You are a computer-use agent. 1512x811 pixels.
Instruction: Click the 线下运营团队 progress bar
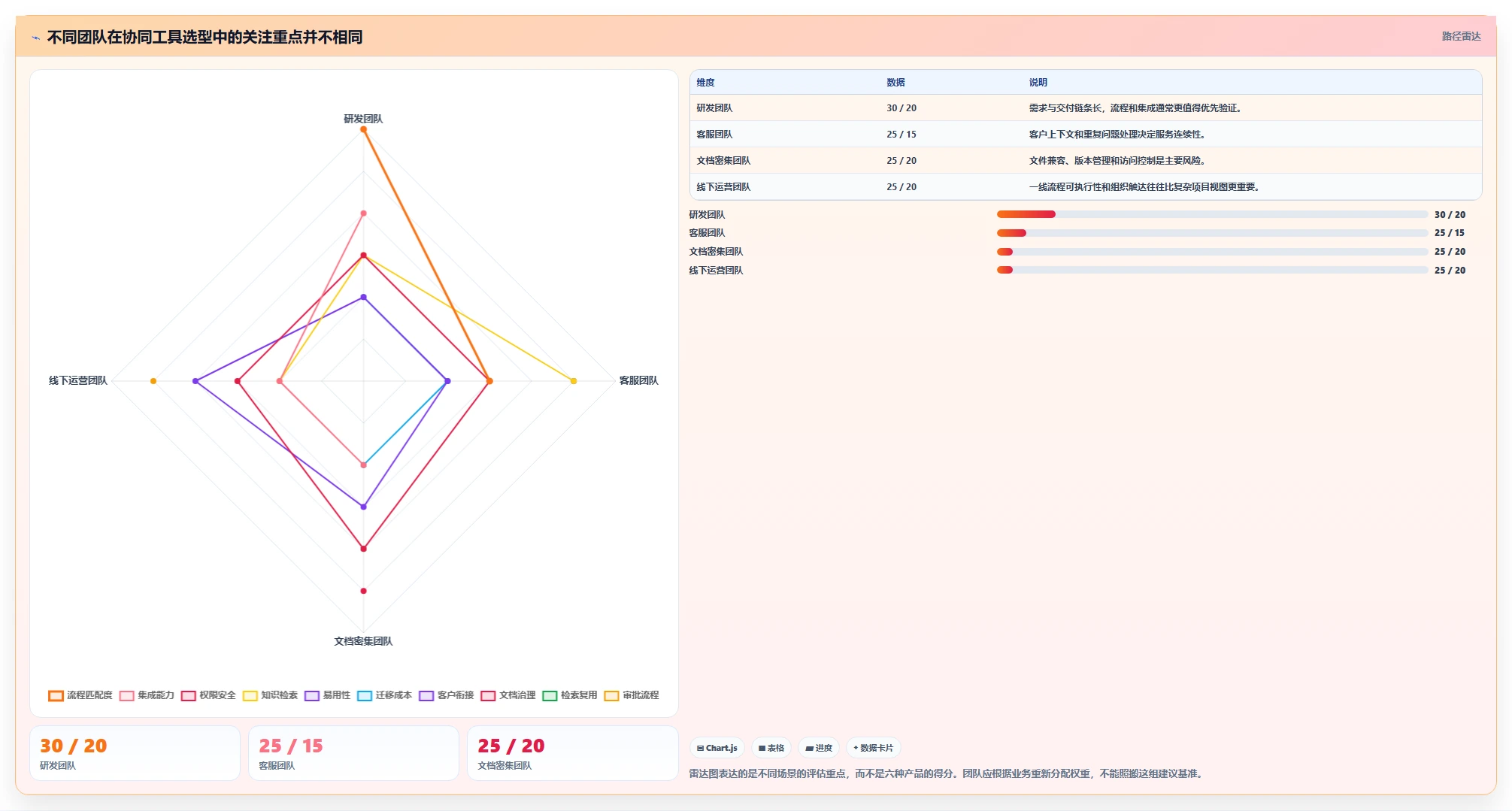click(x=1212, y=270)
